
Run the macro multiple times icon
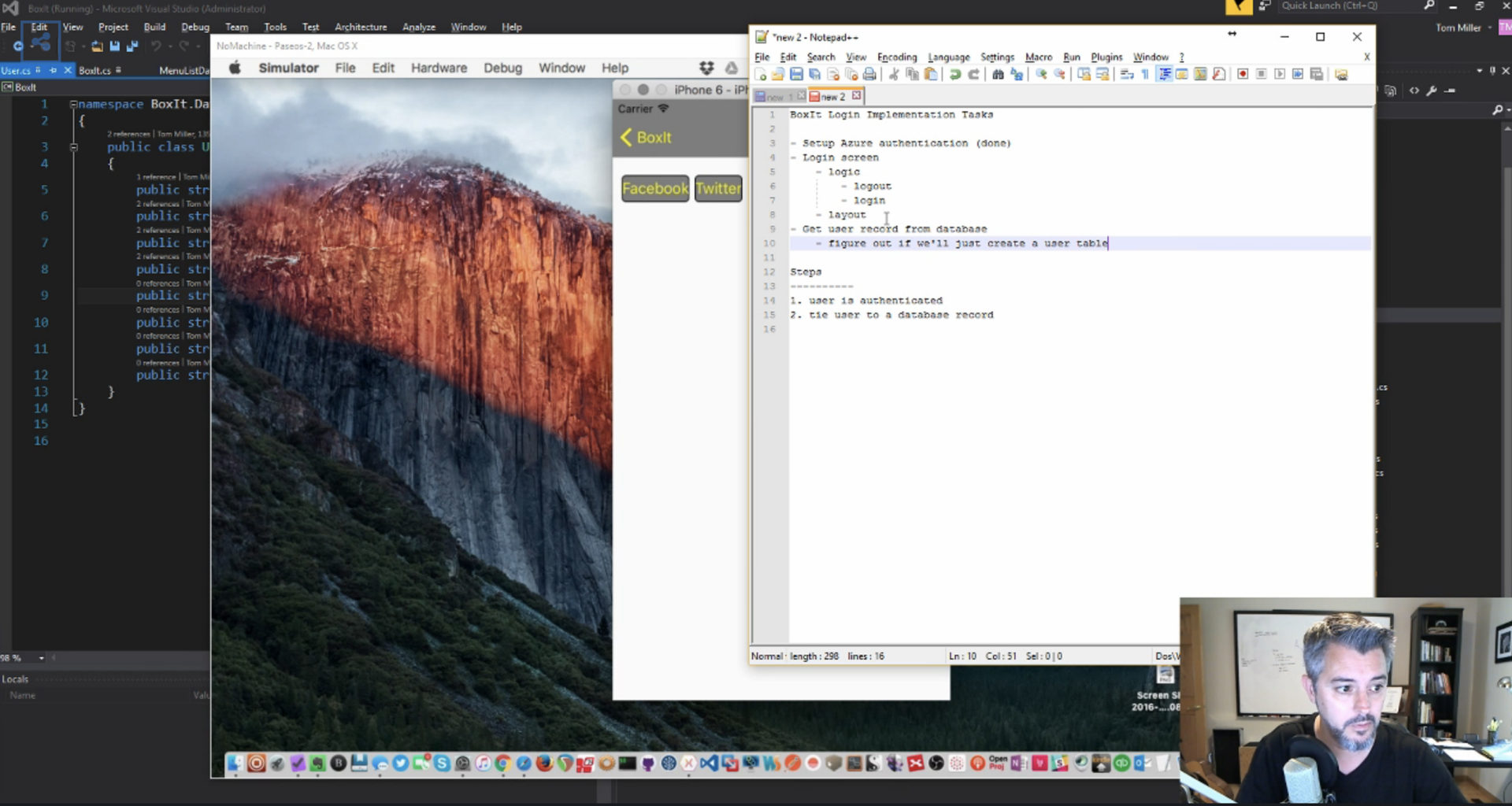point(1298,75)
